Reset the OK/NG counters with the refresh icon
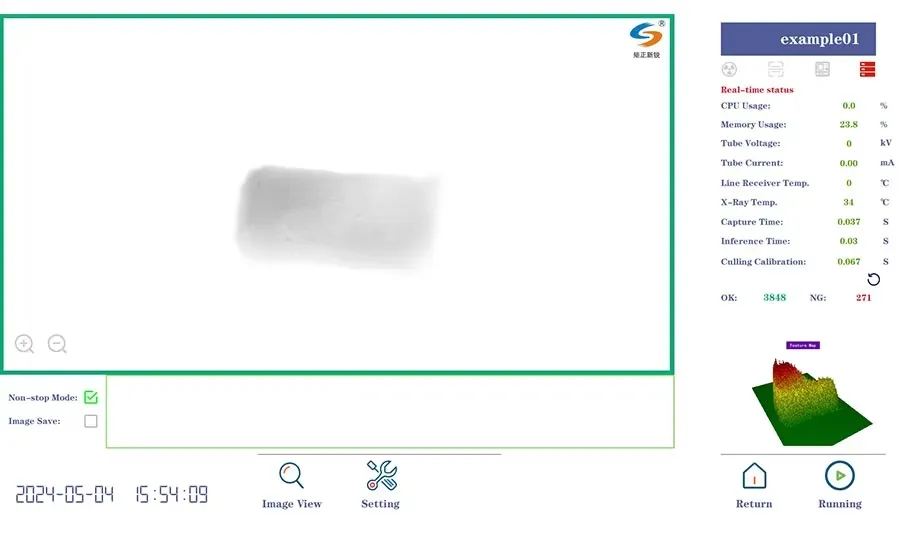Viewport: 900px width, 556px height. pos(873,280)
